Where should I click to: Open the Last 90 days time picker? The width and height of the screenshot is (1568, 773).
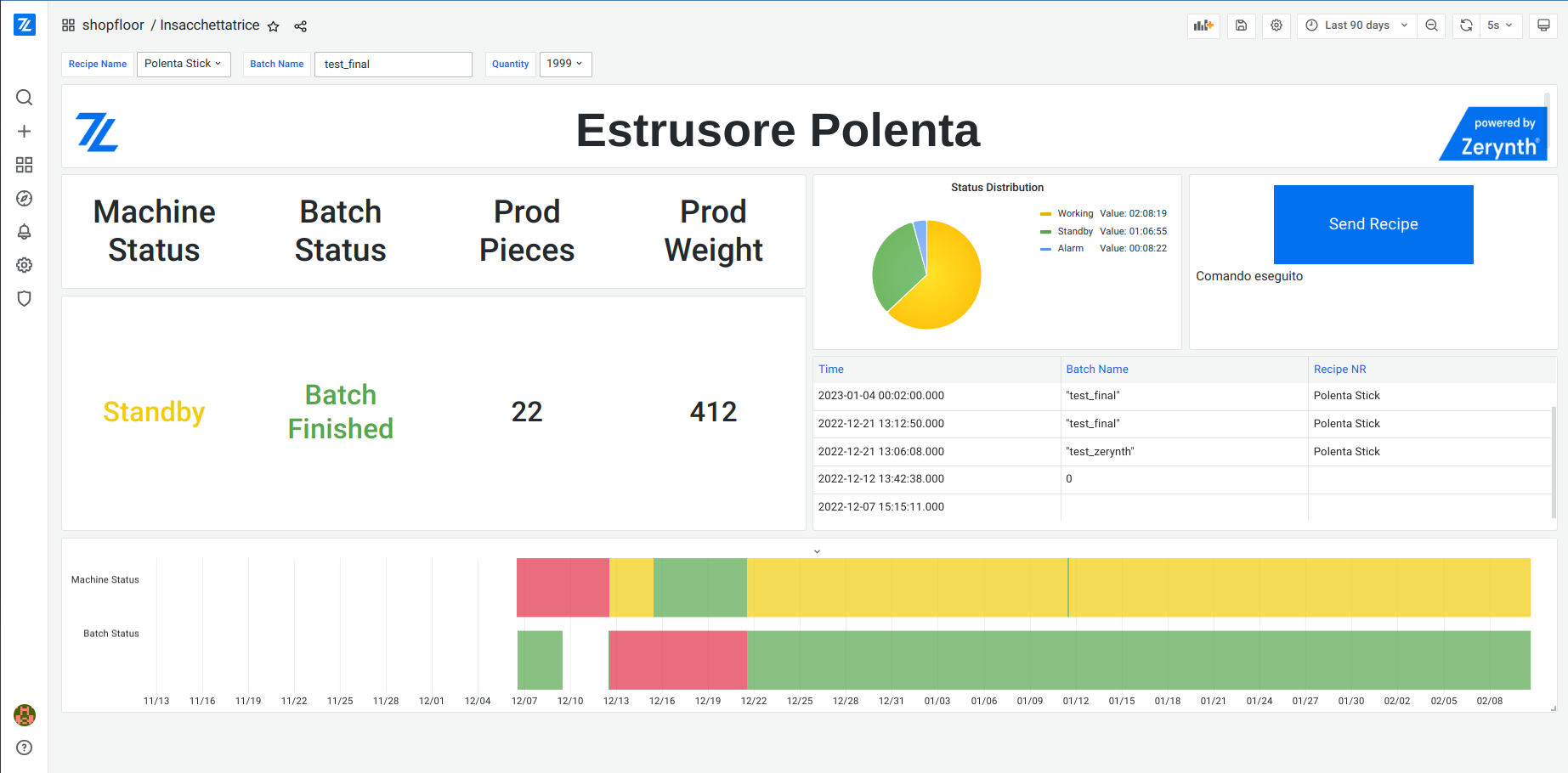[x=1356, y=25]
